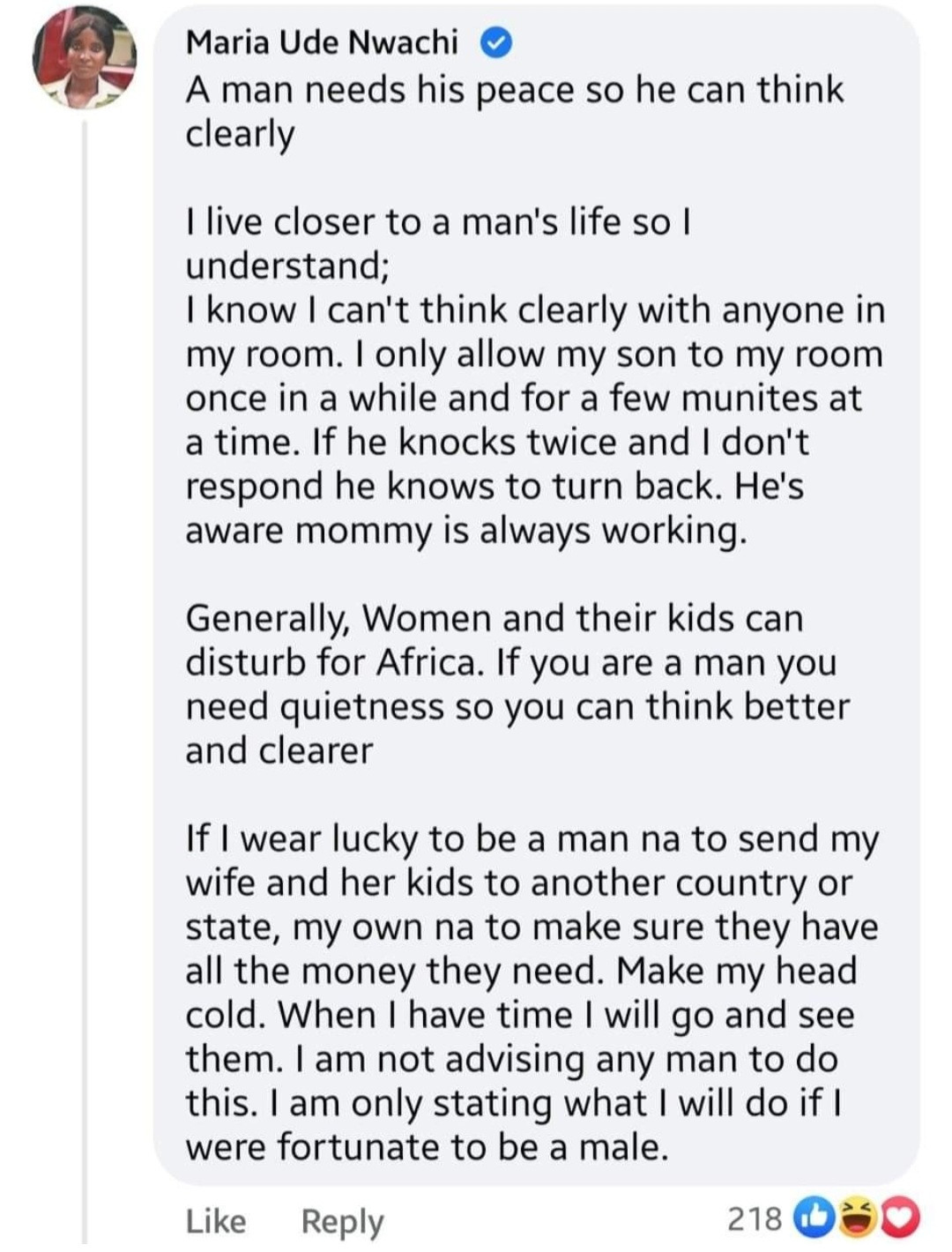Screen dimensions: 952x1252
Task: Click the line starting "I know I can't think"
Action: point(534,310)
